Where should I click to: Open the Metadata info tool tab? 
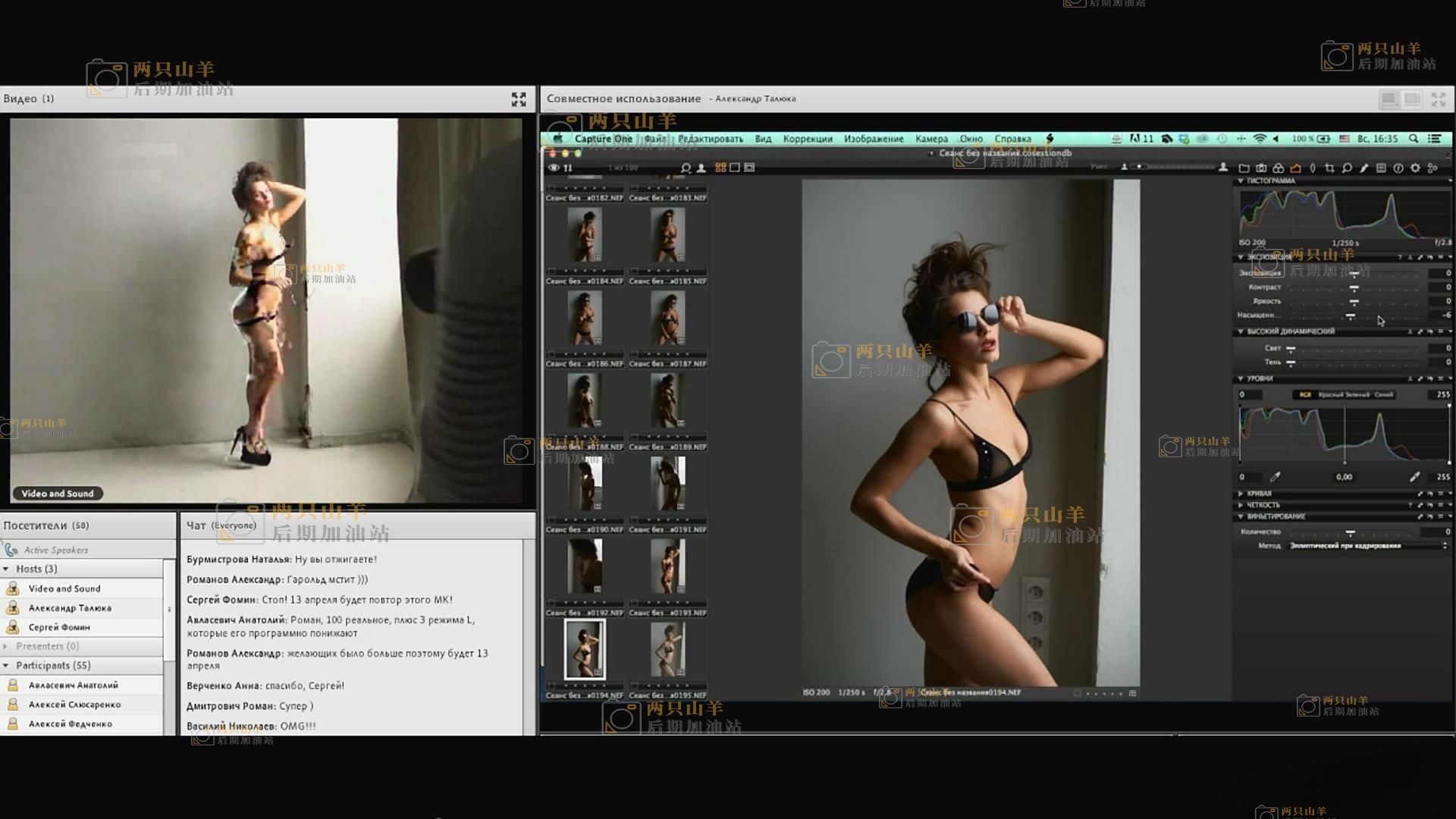pyautogui.click(x=1398, y=168)
